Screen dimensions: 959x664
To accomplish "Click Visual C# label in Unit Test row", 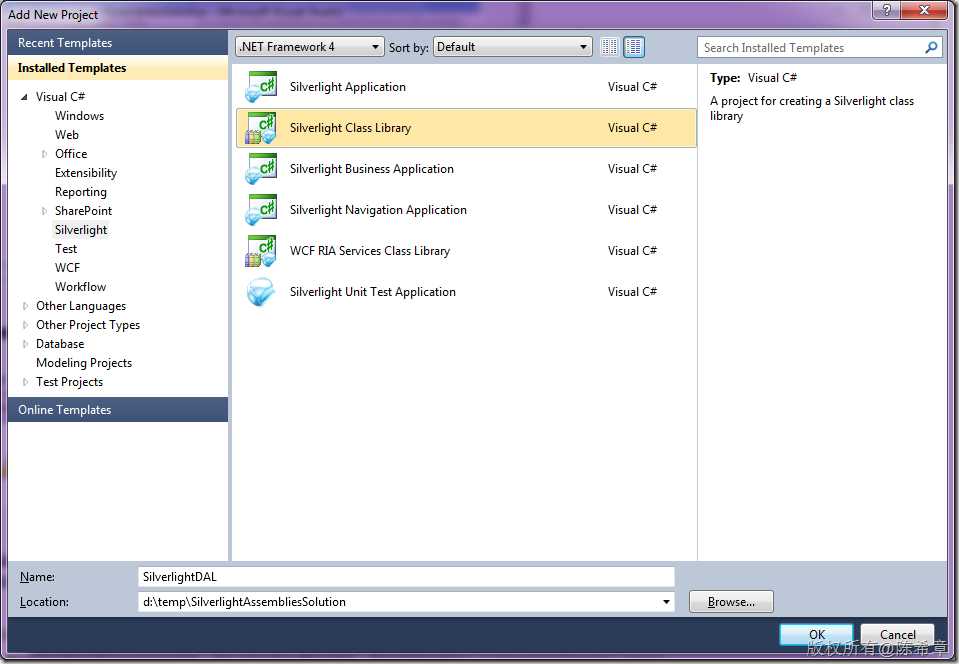I will click(632, 292).
